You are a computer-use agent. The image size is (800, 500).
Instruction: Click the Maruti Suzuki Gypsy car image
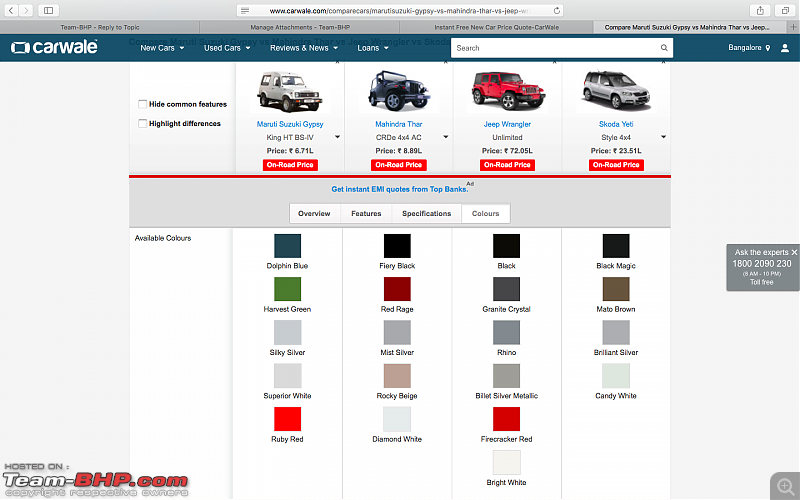click(x=290, y=92)
